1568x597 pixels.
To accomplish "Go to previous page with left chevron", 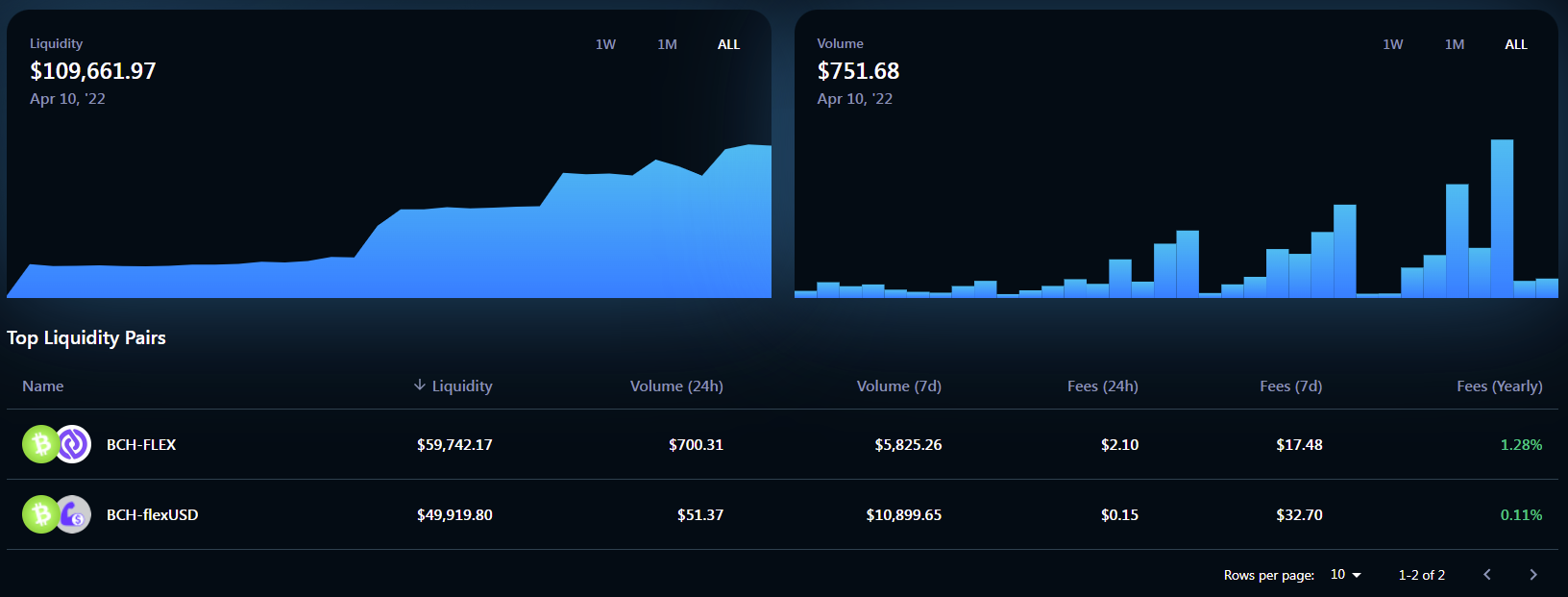I will 1487,575.
